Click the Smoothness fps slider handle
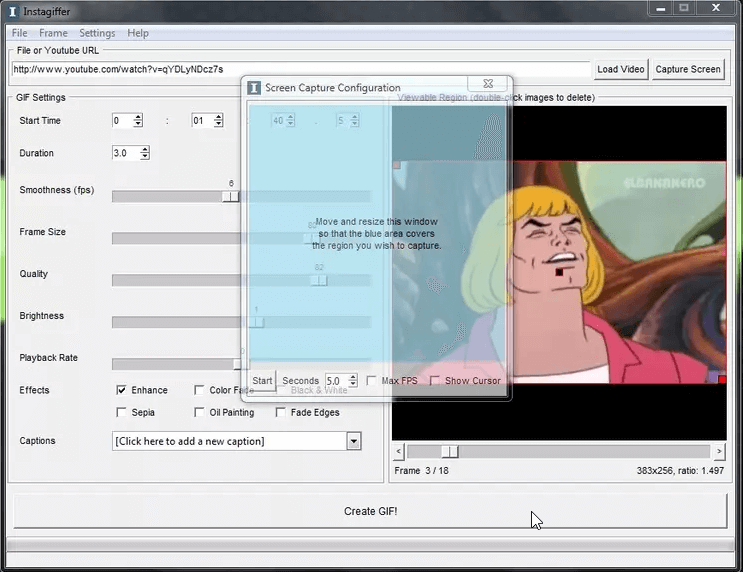Viewport: 743px width, 572px height. coord(231,196)
